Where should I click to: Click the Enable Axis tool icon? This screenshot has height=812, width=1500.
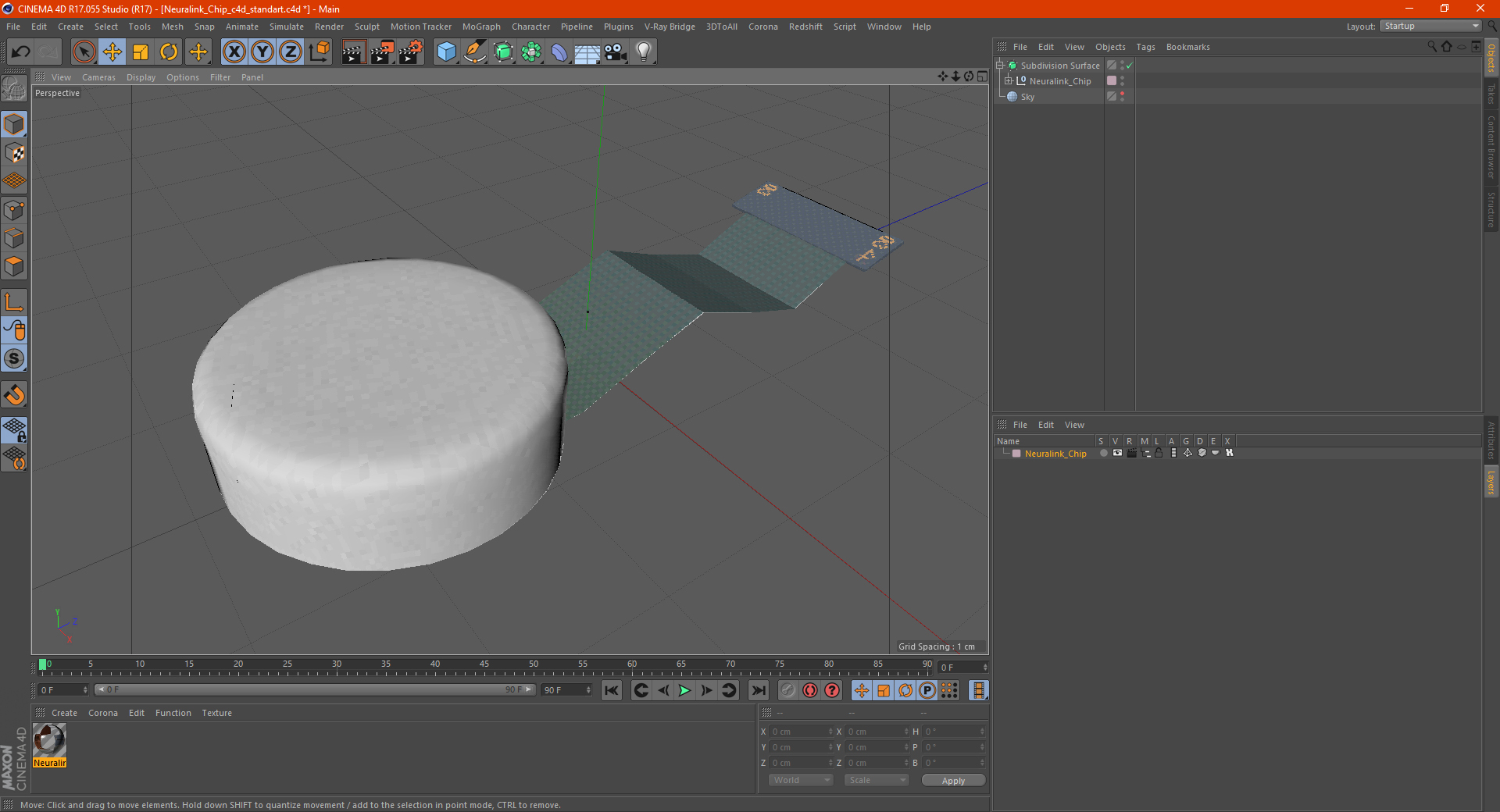(x=14, y=302)
